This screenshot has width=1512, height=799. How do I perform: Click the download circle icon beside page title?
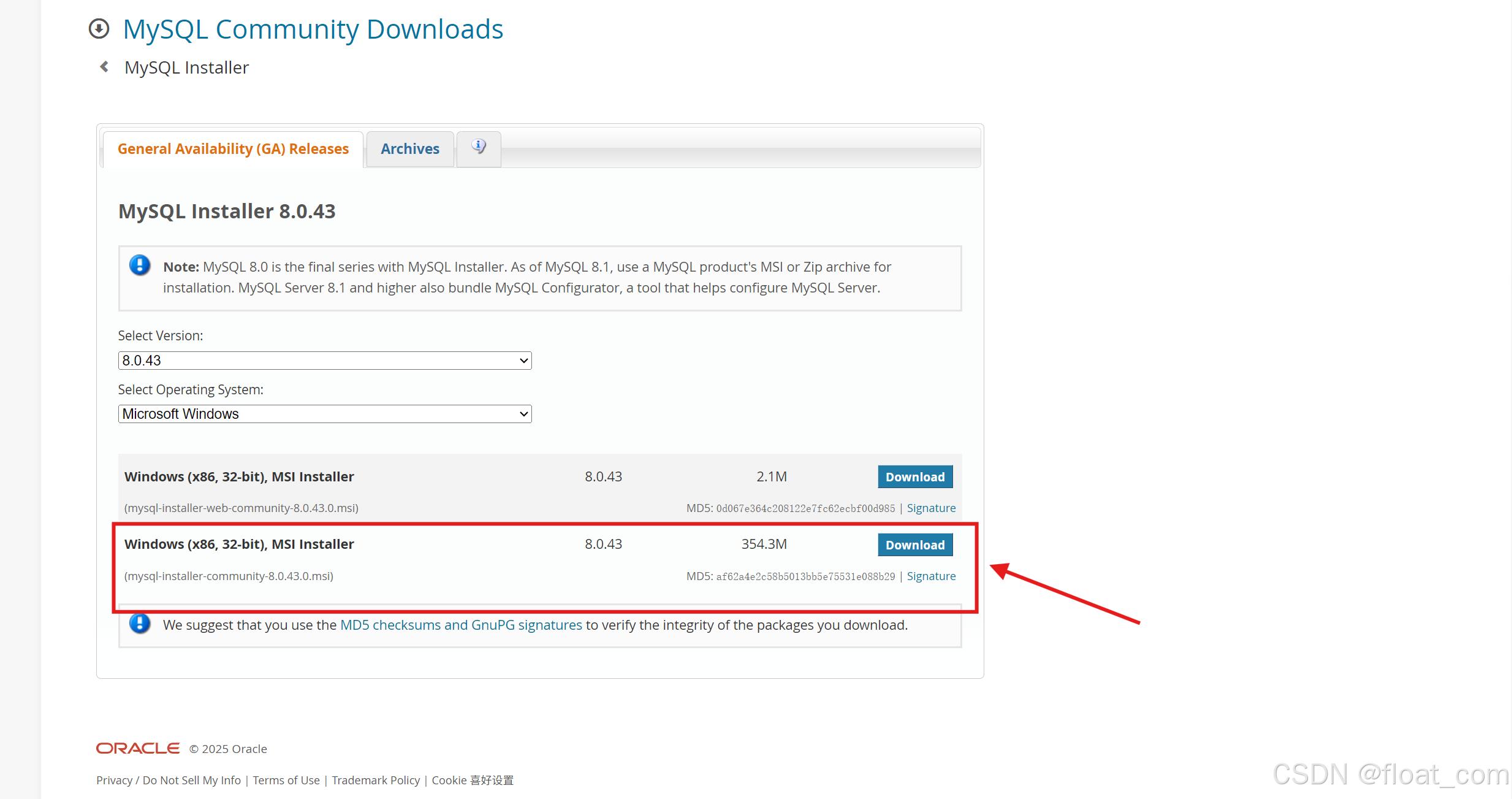99,29
